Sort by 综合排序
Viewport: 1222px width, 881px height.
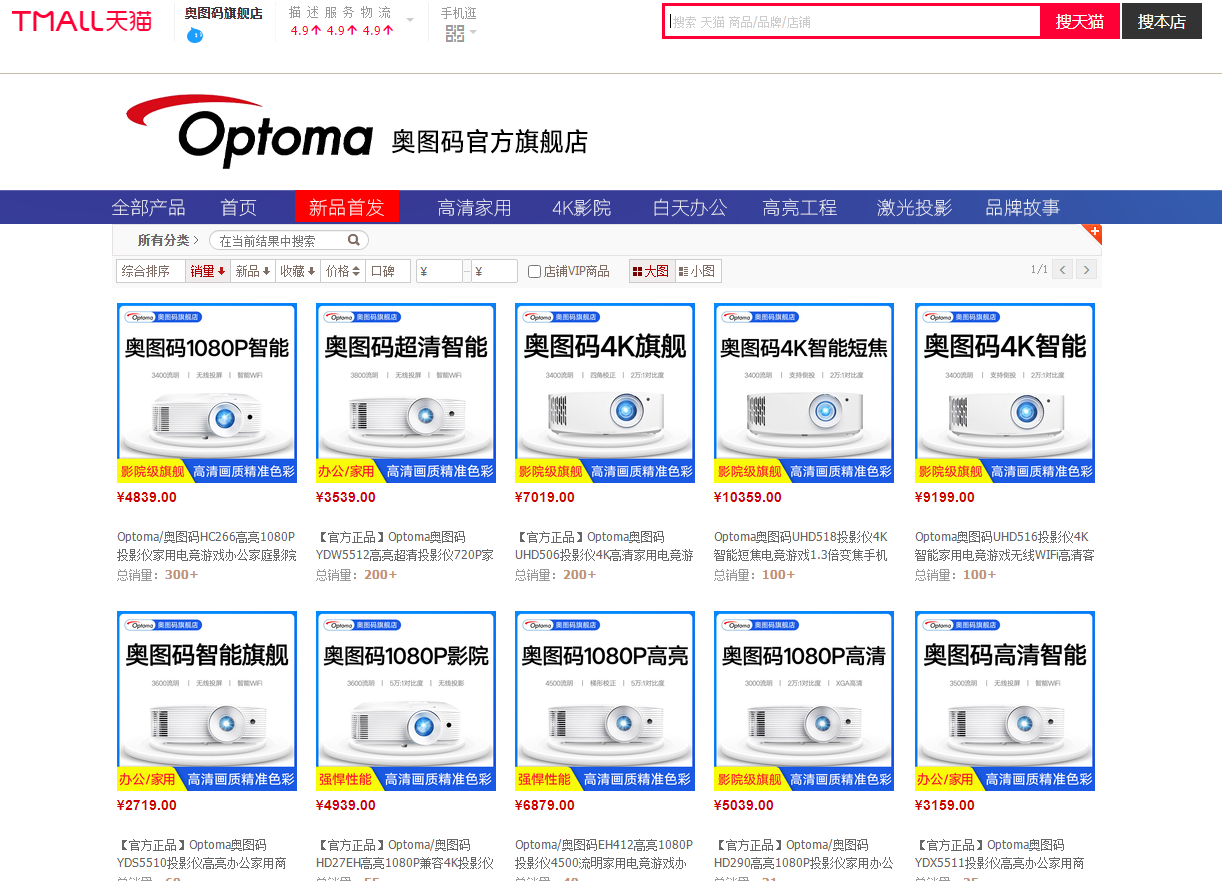(150, 271)
